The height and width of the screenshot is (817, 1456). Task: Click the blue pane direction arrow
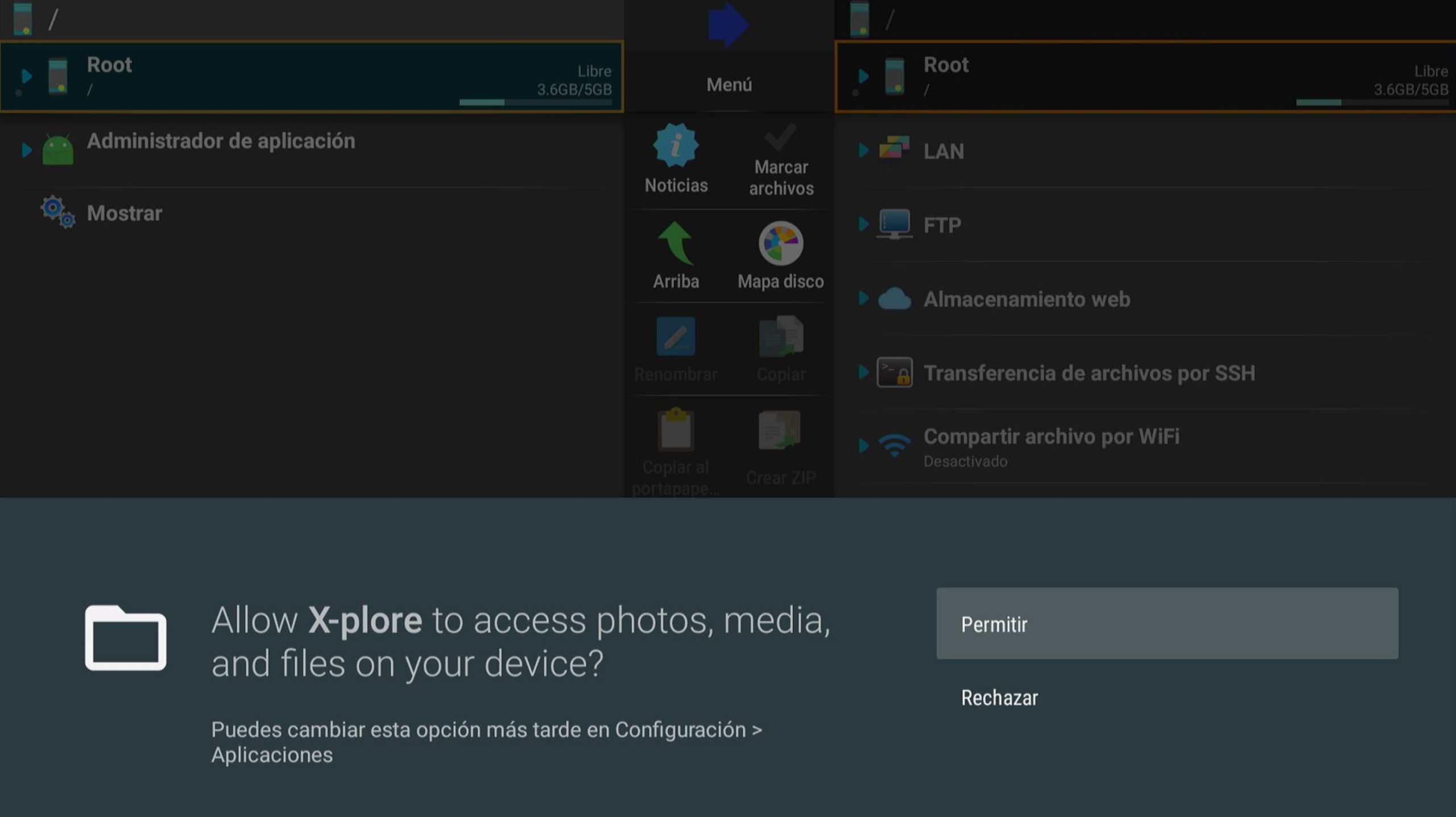pyautogui.click(x=728, y=25)
